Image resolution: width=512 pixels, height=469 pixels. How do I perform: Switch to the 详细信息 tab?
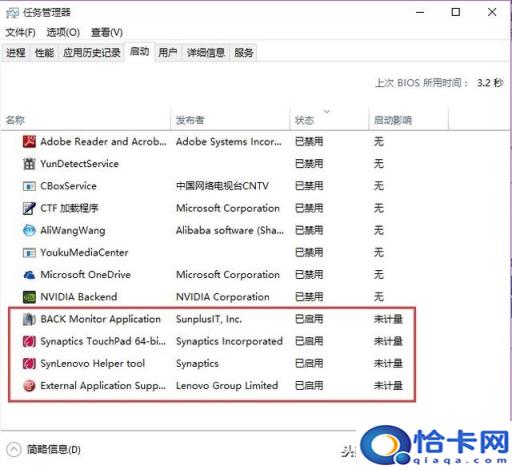coord(206,53)
